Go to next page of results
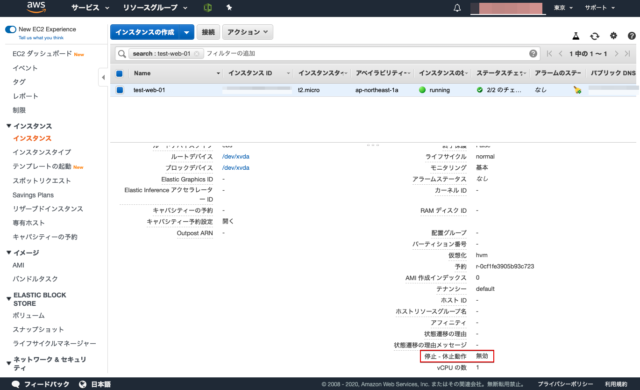 pyautogui.click(x=616, y=53)
